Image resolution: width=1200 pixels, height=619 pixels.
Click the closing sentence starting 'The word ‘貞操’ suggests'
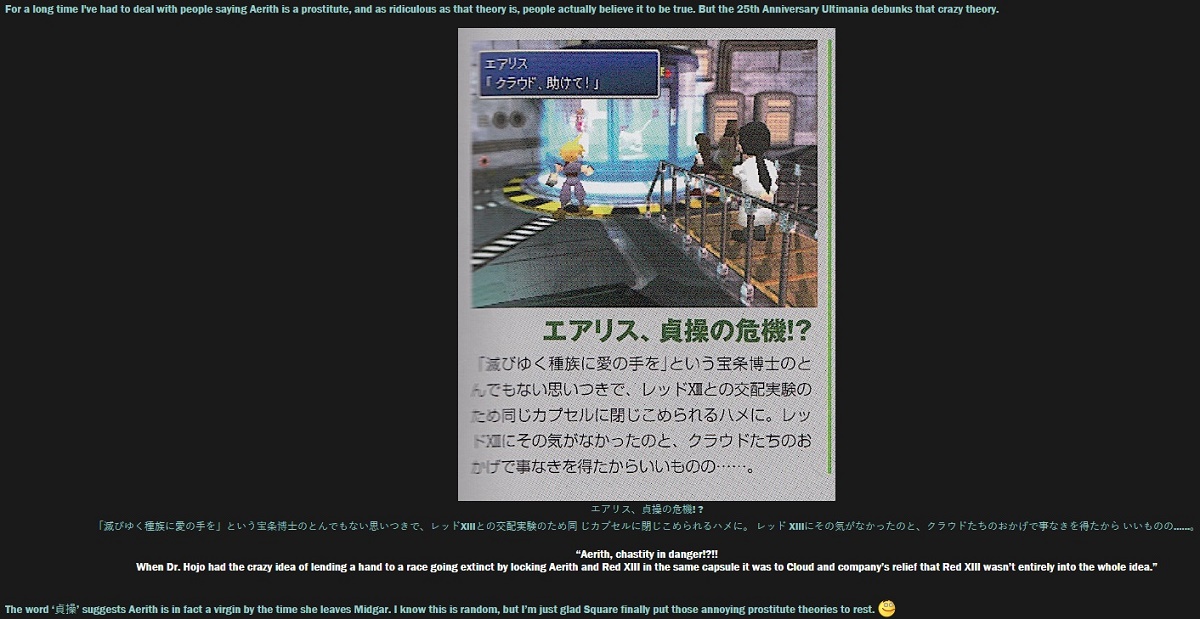click(x=440, y=609)
